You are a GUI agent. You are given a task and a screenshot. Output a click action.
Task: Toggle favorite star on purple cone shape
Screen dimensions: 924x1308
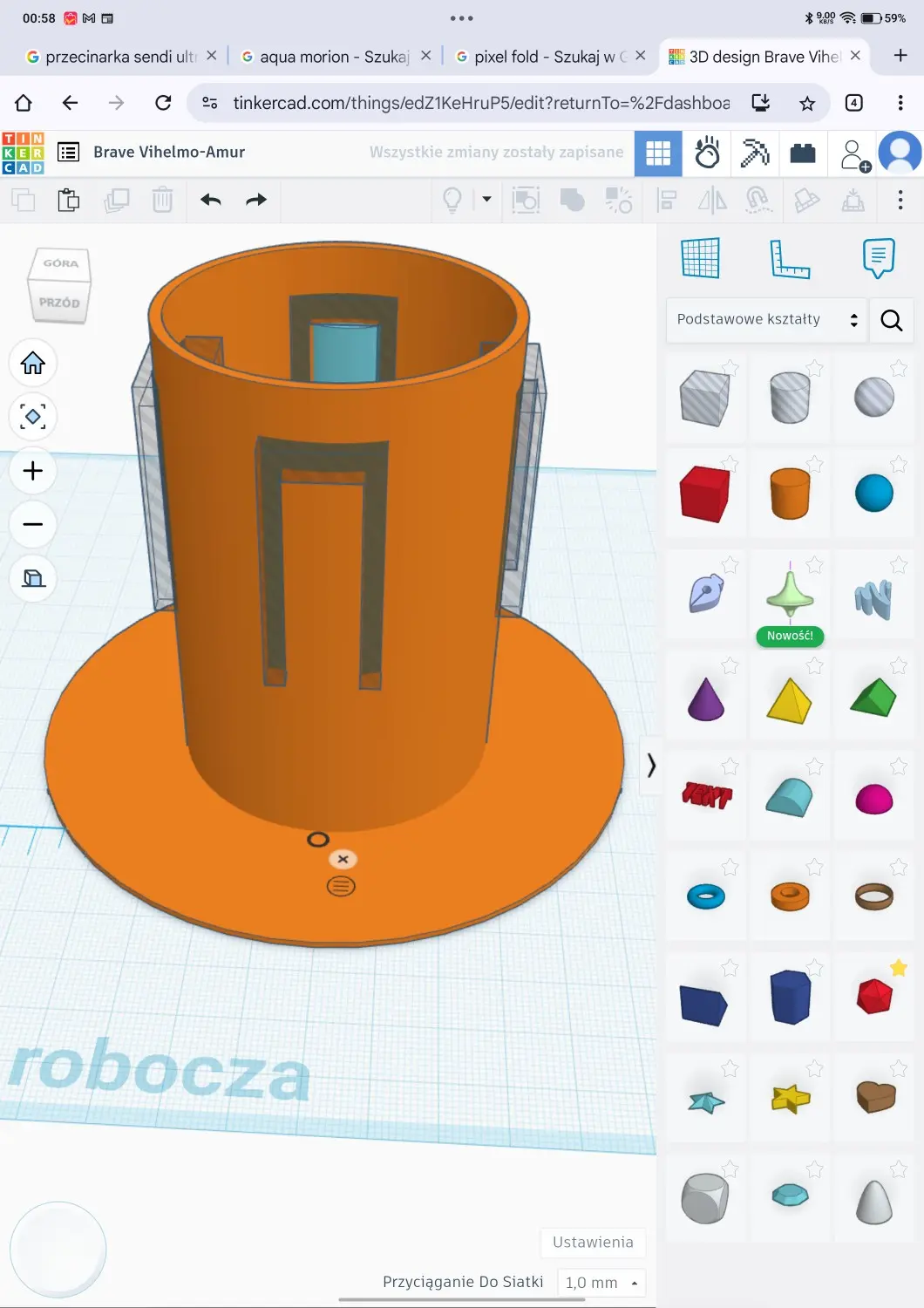pos(730,666)
